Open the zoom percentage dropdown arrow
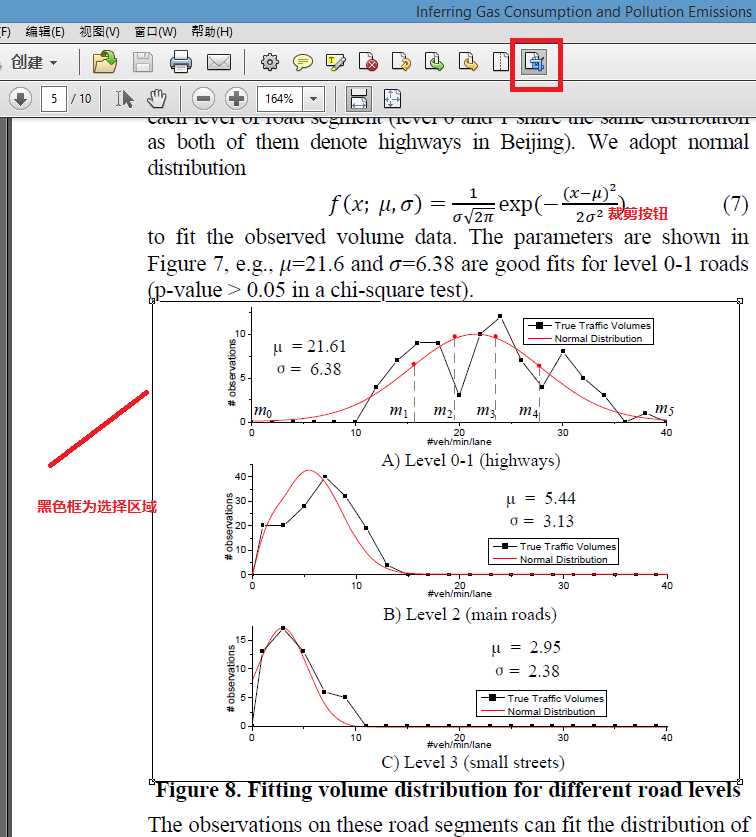This screenshot has width=756, height=837. tap(314, 99)
